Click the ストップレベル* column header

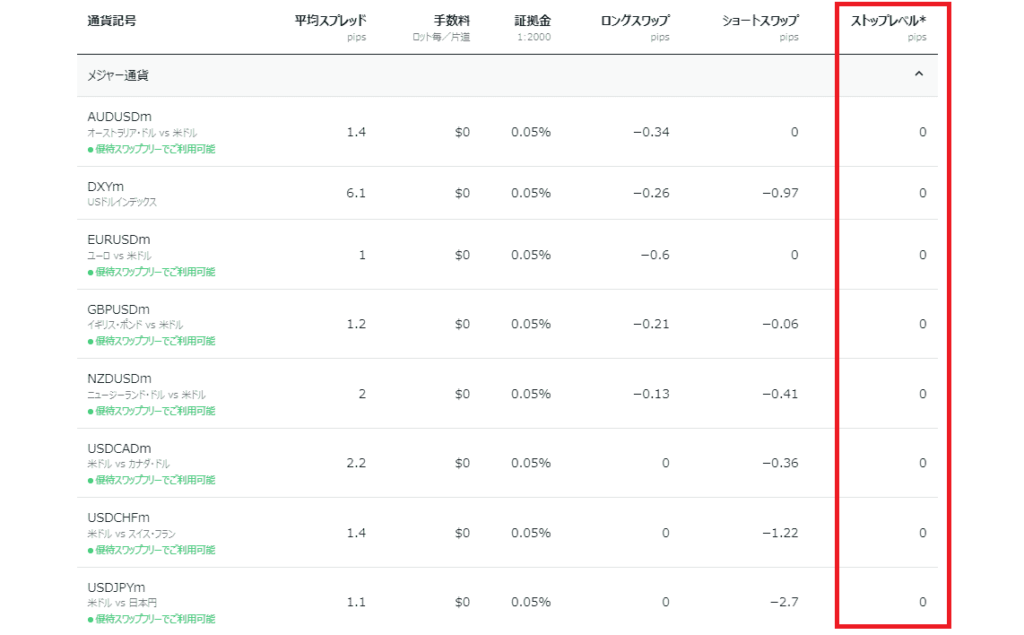tap(888, 20)
